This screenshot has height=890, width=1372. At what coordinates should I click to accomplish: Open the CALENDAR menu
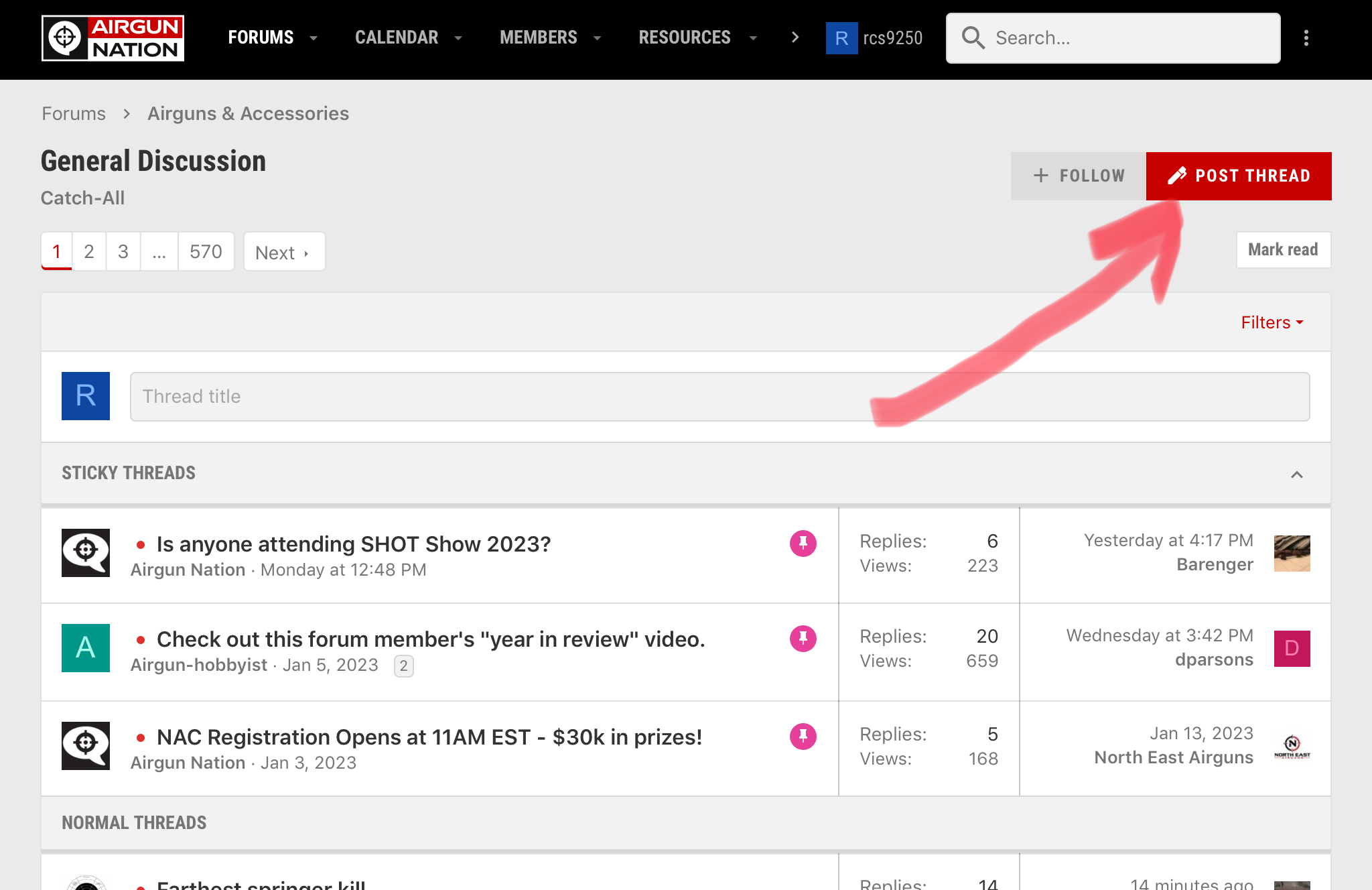(x=397, y=38)
